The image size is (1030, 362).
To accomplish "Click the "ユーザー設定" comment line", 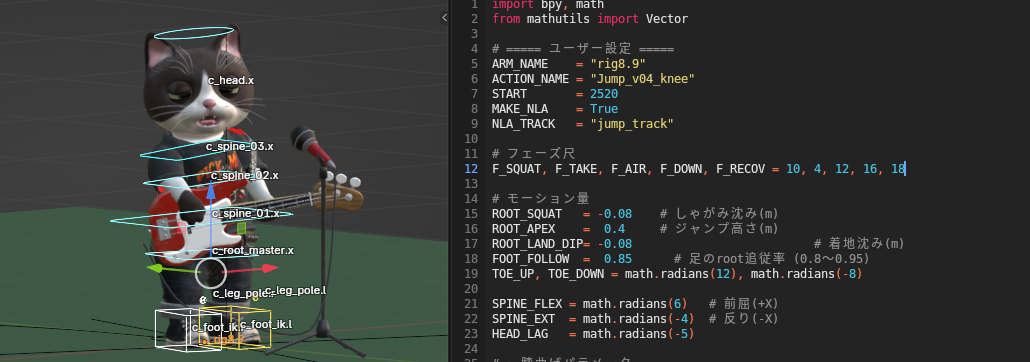I will (583, 49).
